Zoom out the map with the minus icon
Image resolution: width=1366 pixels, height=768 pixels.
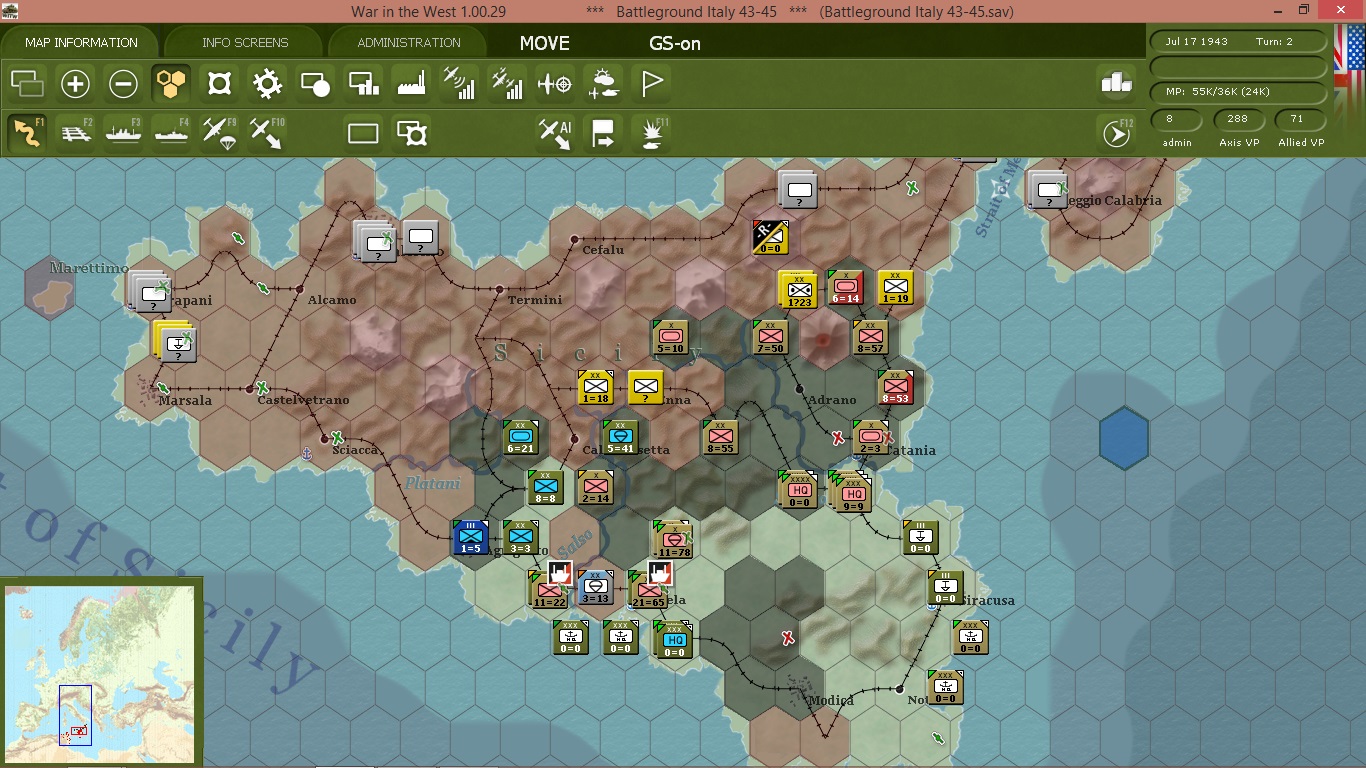point(123,84)
